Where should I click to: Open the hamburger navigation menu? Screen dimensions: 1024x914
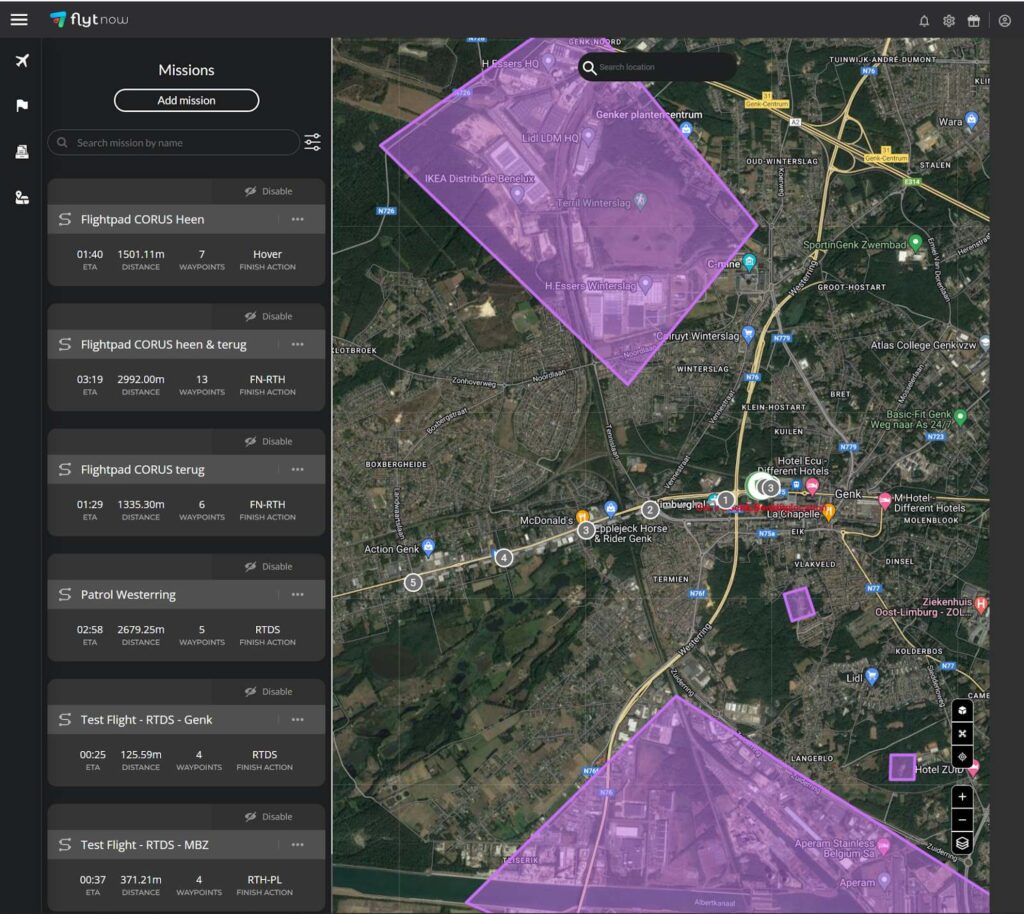(x=18, y=19)
